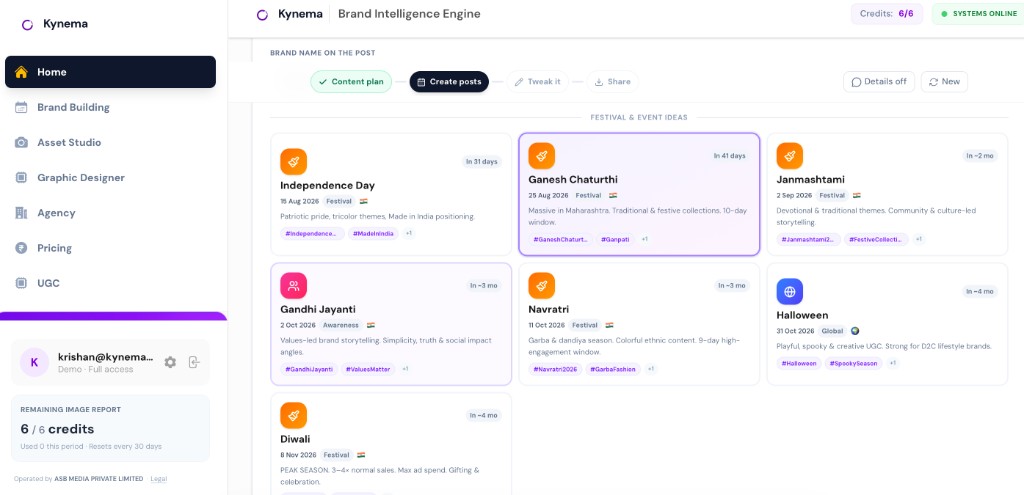The image size is (1024, 495).
Task: Open the UGC section
Action: tap(110, 283)
